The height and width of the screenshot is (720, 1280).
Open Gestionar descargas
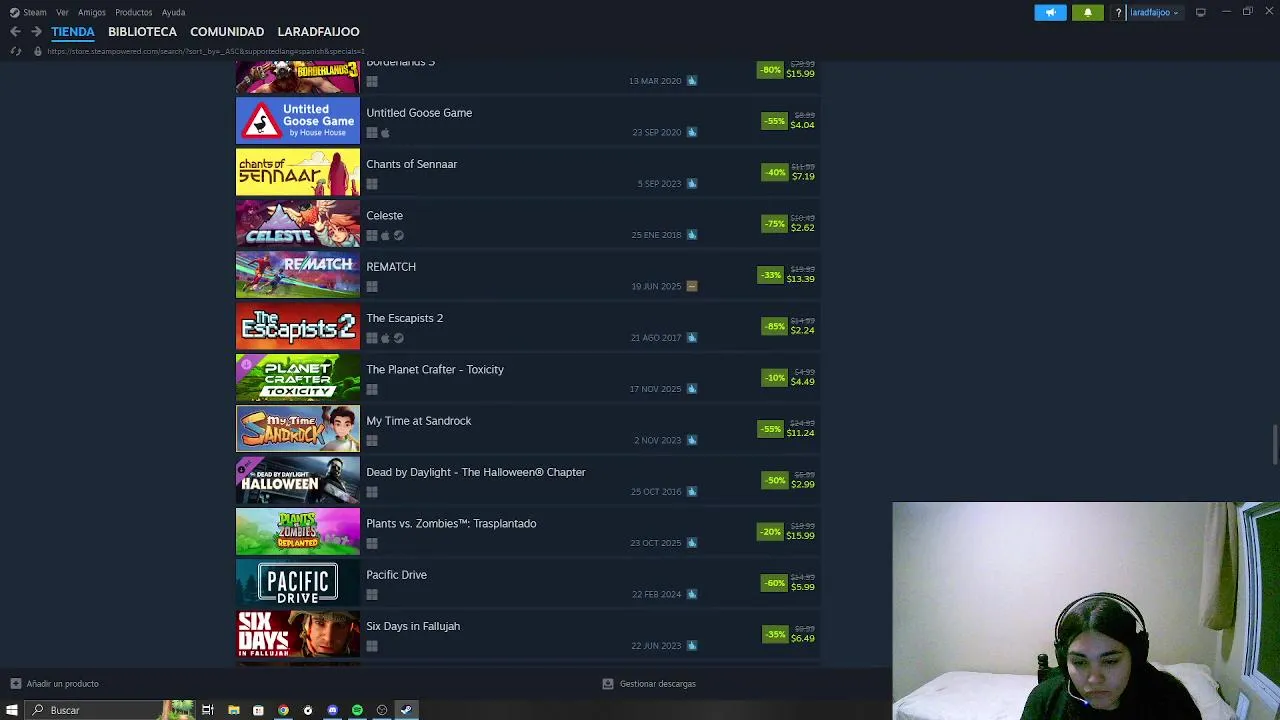click(x=649, y=684)
